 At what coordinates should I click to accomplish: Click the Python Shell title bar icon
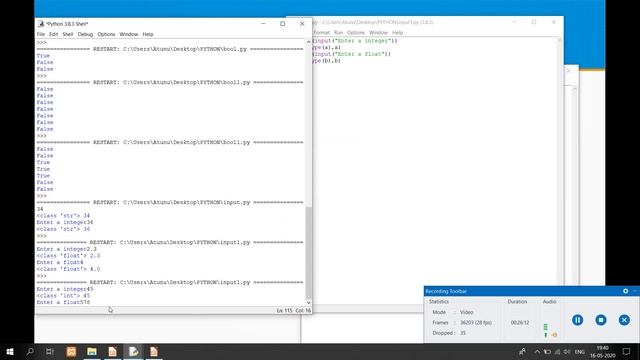coord(40,24)
